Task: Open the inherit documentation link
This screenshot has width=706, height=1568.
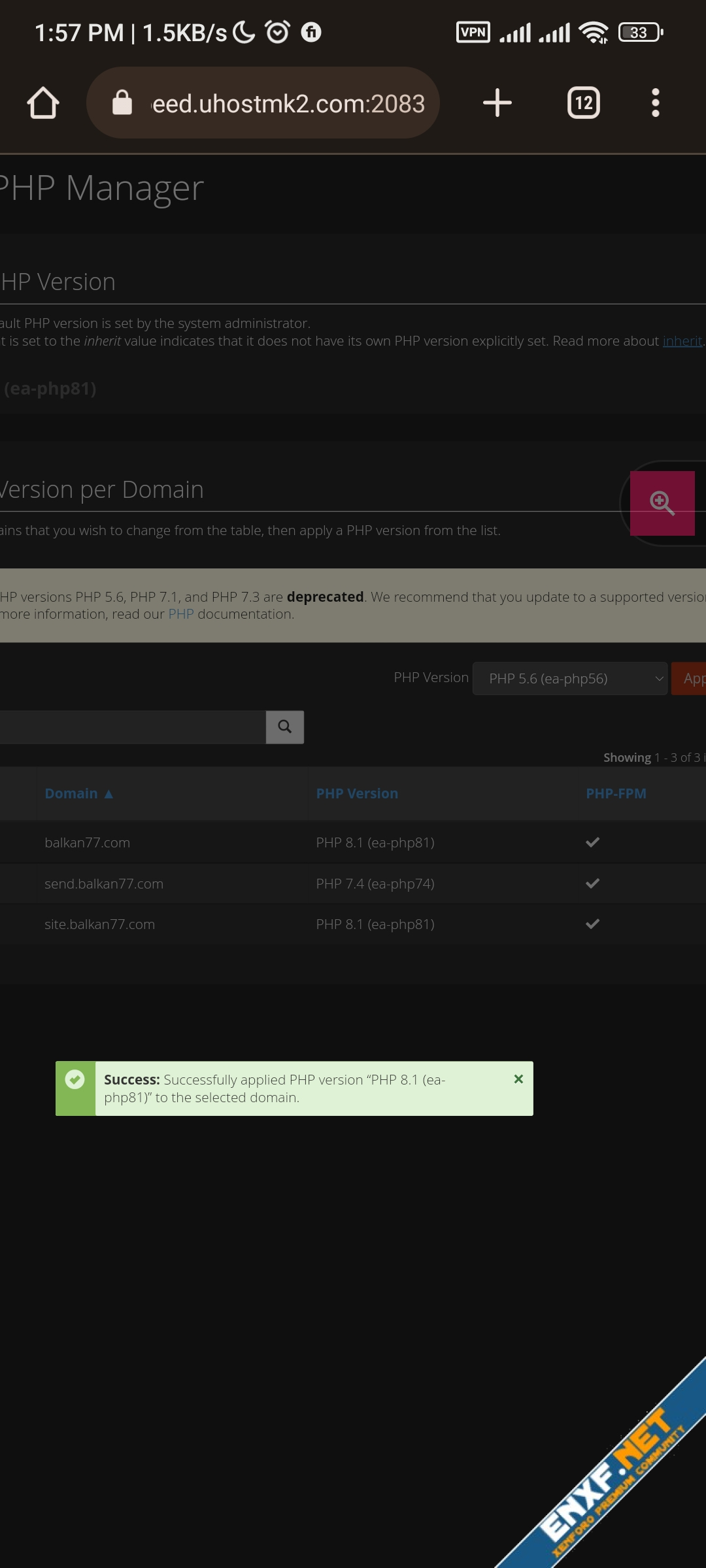Action: point(682,341)
